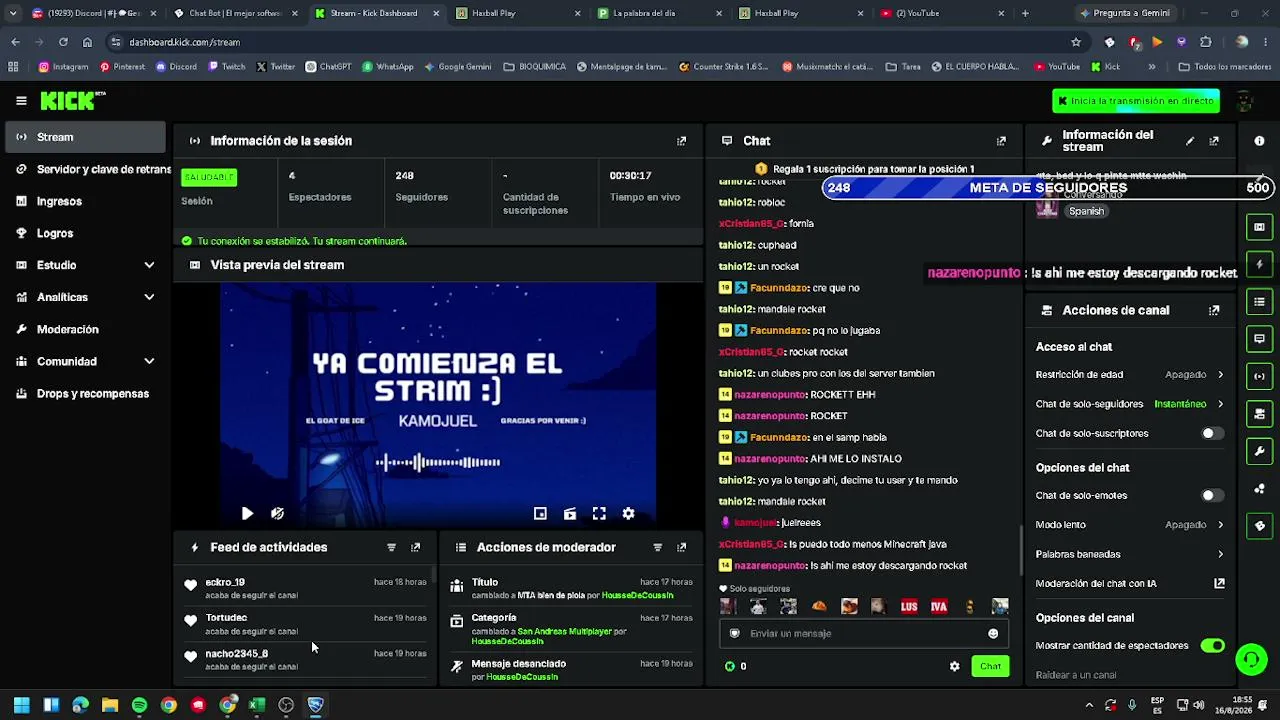Screen dimensions: 1280x720
Task: Open File Explorer from the taskbar
Action: click(110, 705)
